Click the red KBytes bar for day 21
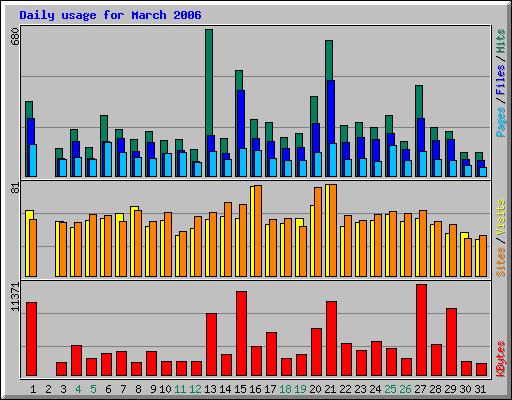Screen dimensions: 512x400 (331, 338)
